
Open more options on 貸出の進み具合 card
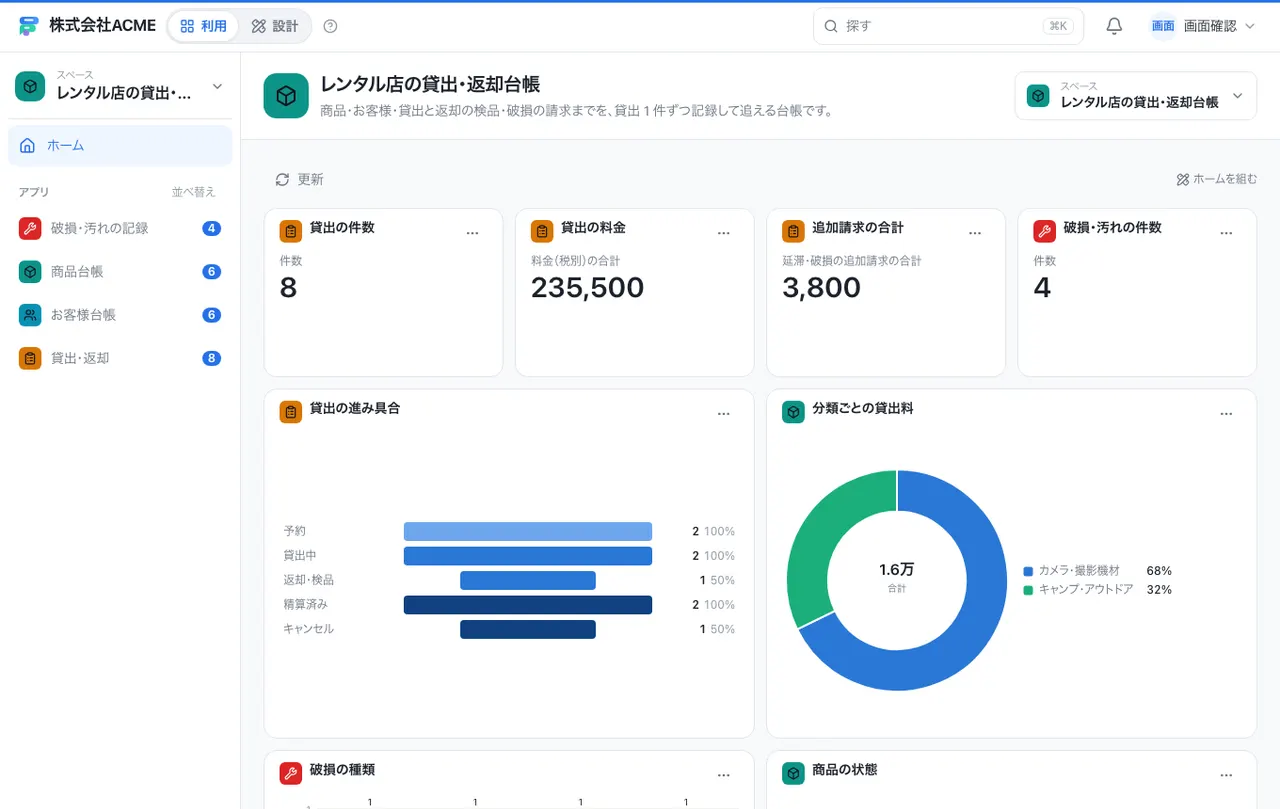[724, 413]
